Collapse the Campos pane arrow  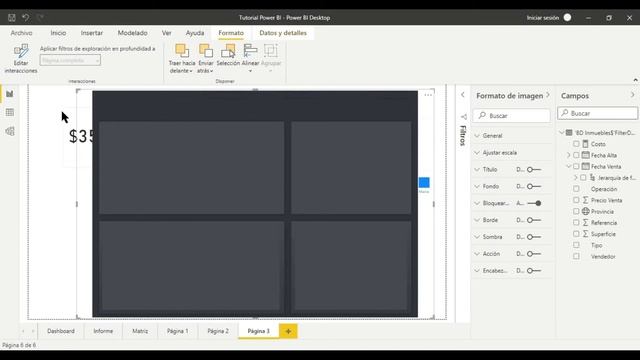coord(633,95)
